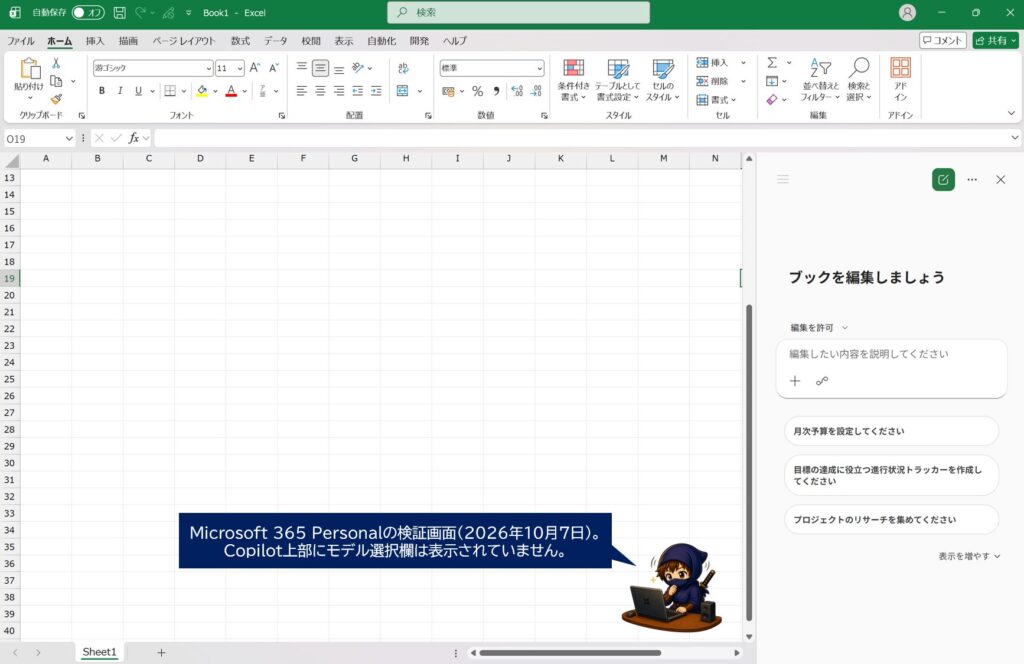
Task: Switch to the 挿入 ribbon tab
Action: [95, 40]
